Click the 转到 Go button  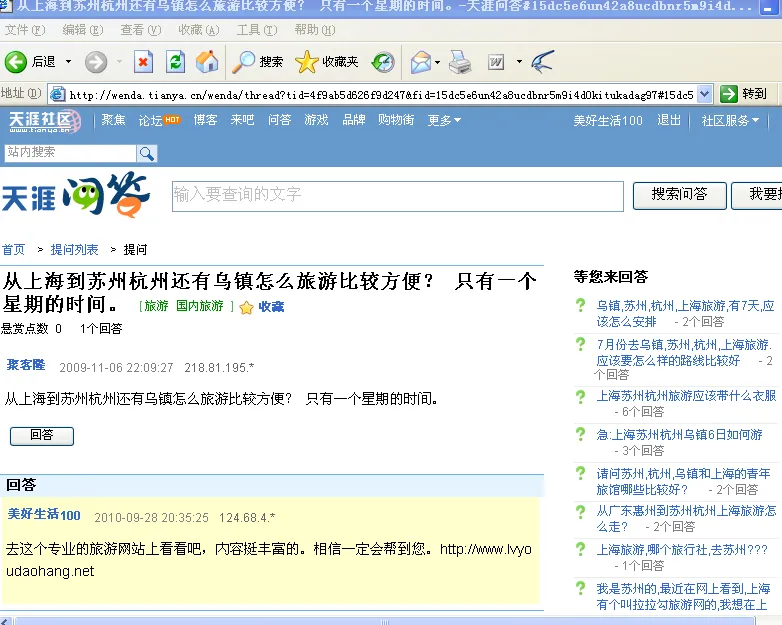745,94
